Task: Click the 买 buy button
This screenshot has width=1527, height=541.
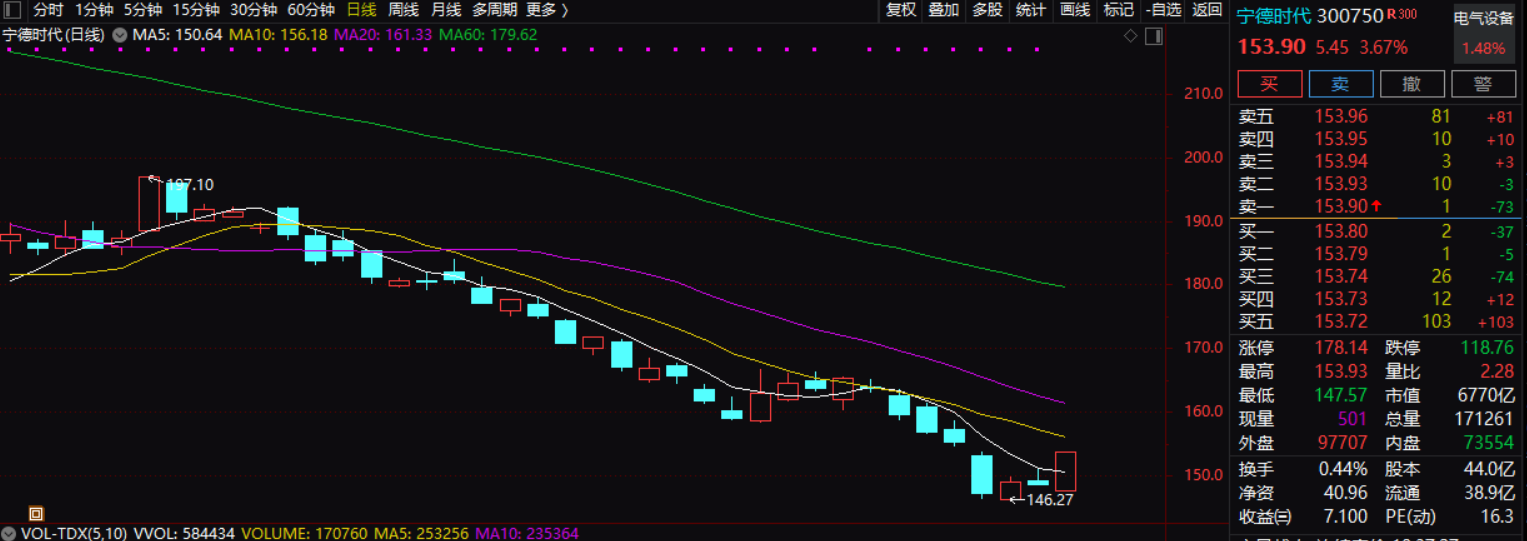Action: [x=1270, y=84]
